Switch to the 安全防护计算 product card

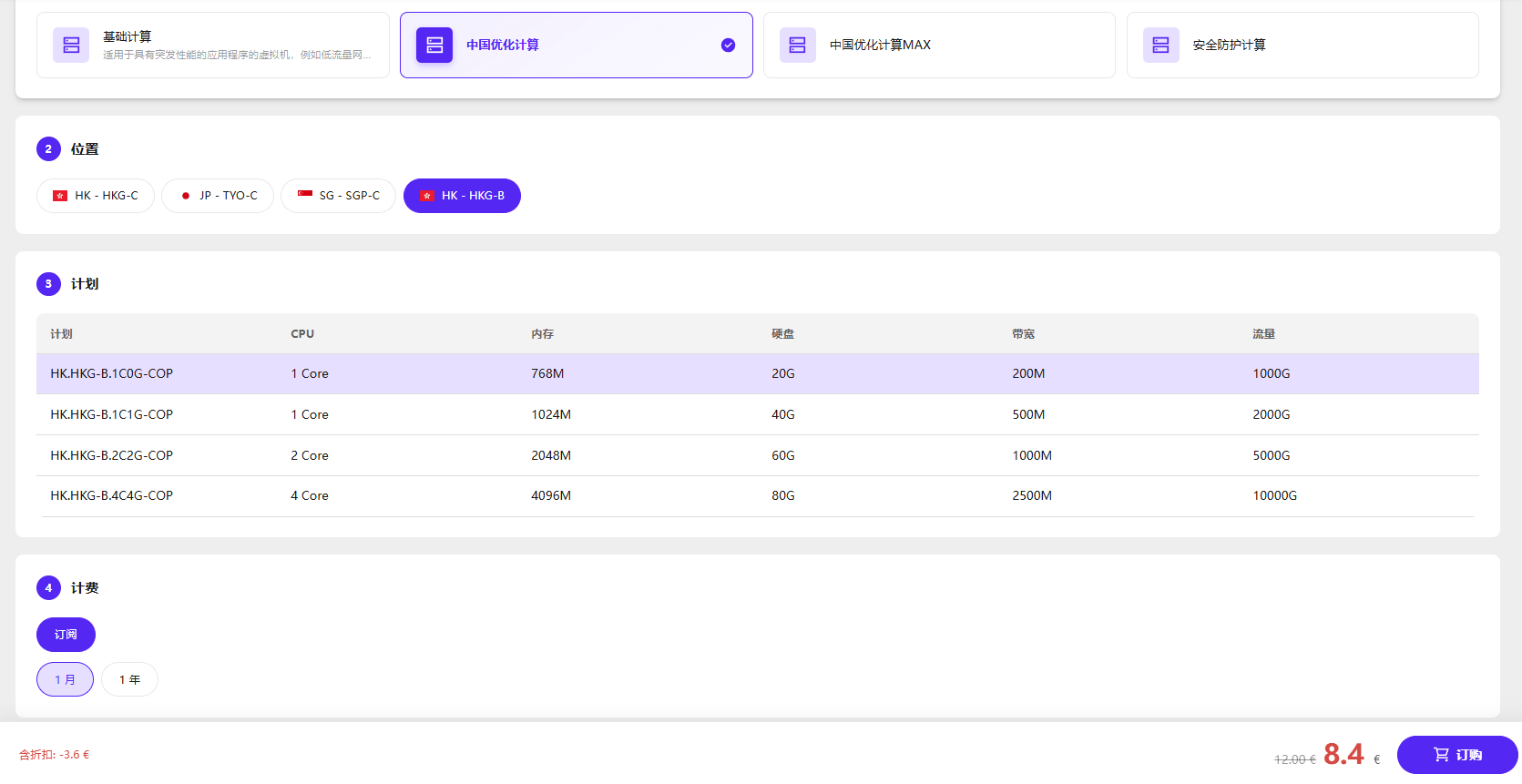(x=1302, y=46)
